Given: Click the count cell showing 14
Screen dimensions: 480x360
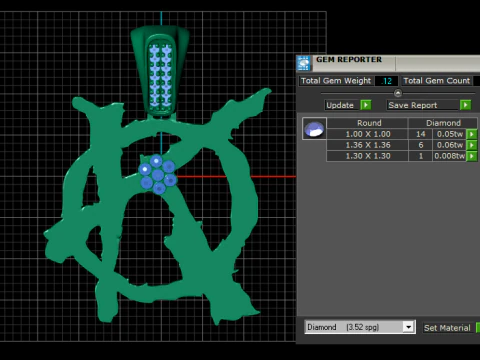Looking at the screenshot, I should coord(421,134).
